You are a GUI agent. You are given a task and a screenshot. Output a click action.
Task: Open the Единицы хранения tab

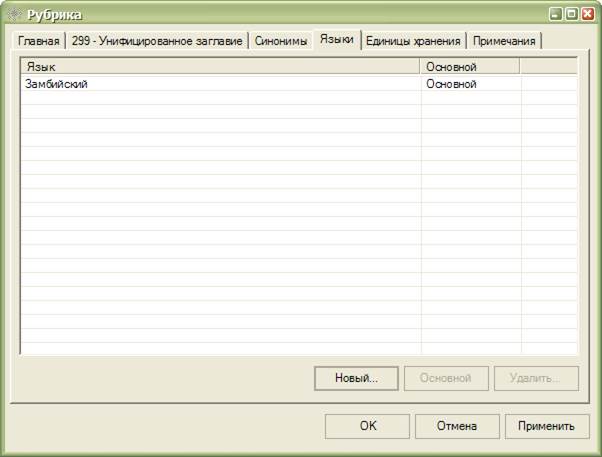(413, 41)
